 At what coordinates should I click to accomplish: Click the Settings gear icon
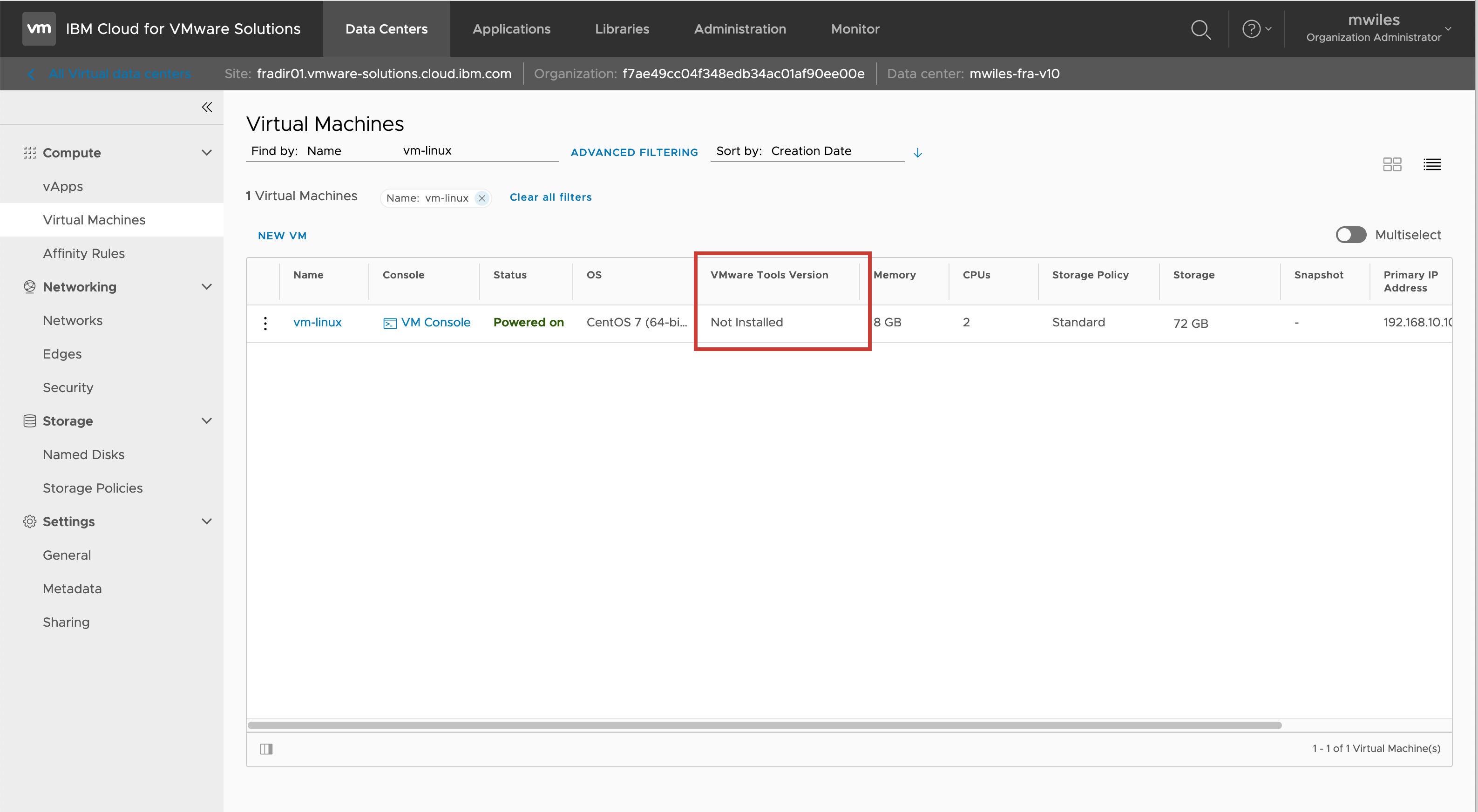pos(30,521)
